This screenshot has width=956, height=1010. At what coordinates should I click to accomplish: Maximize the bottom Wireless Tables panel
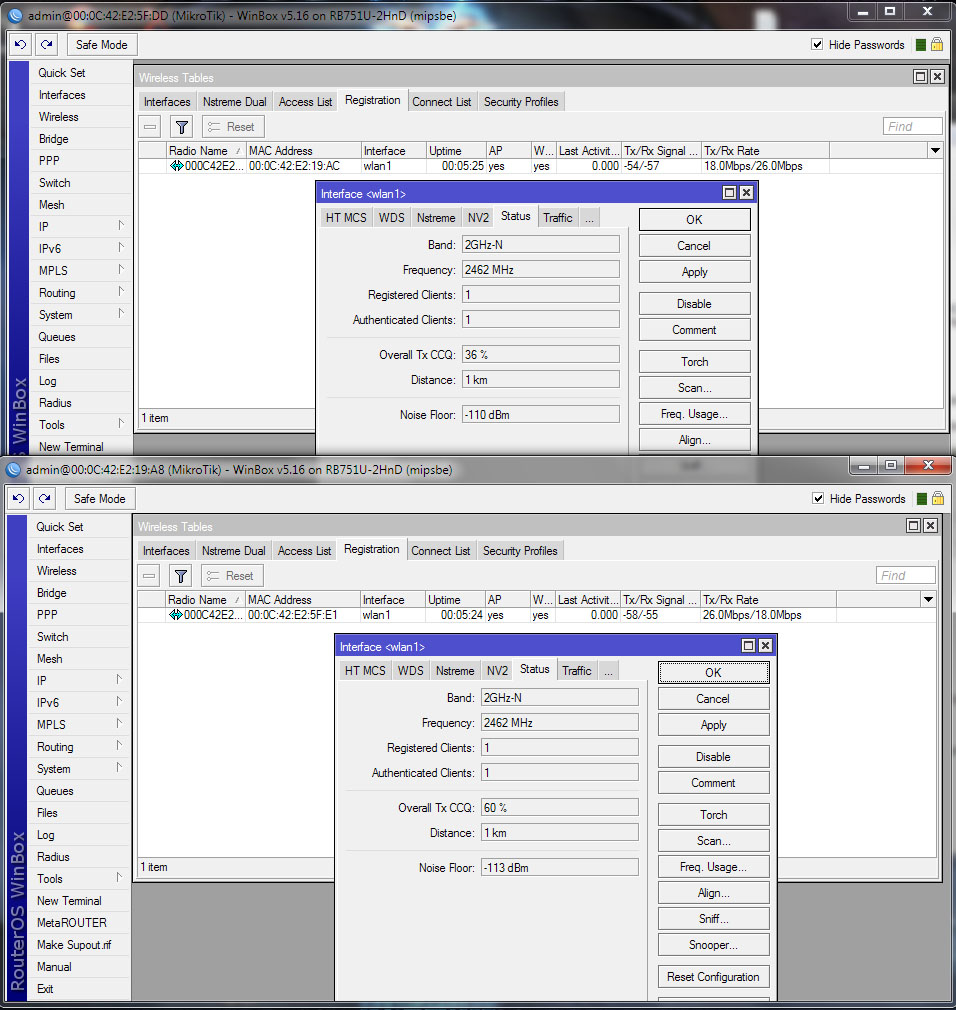point(913,526)
